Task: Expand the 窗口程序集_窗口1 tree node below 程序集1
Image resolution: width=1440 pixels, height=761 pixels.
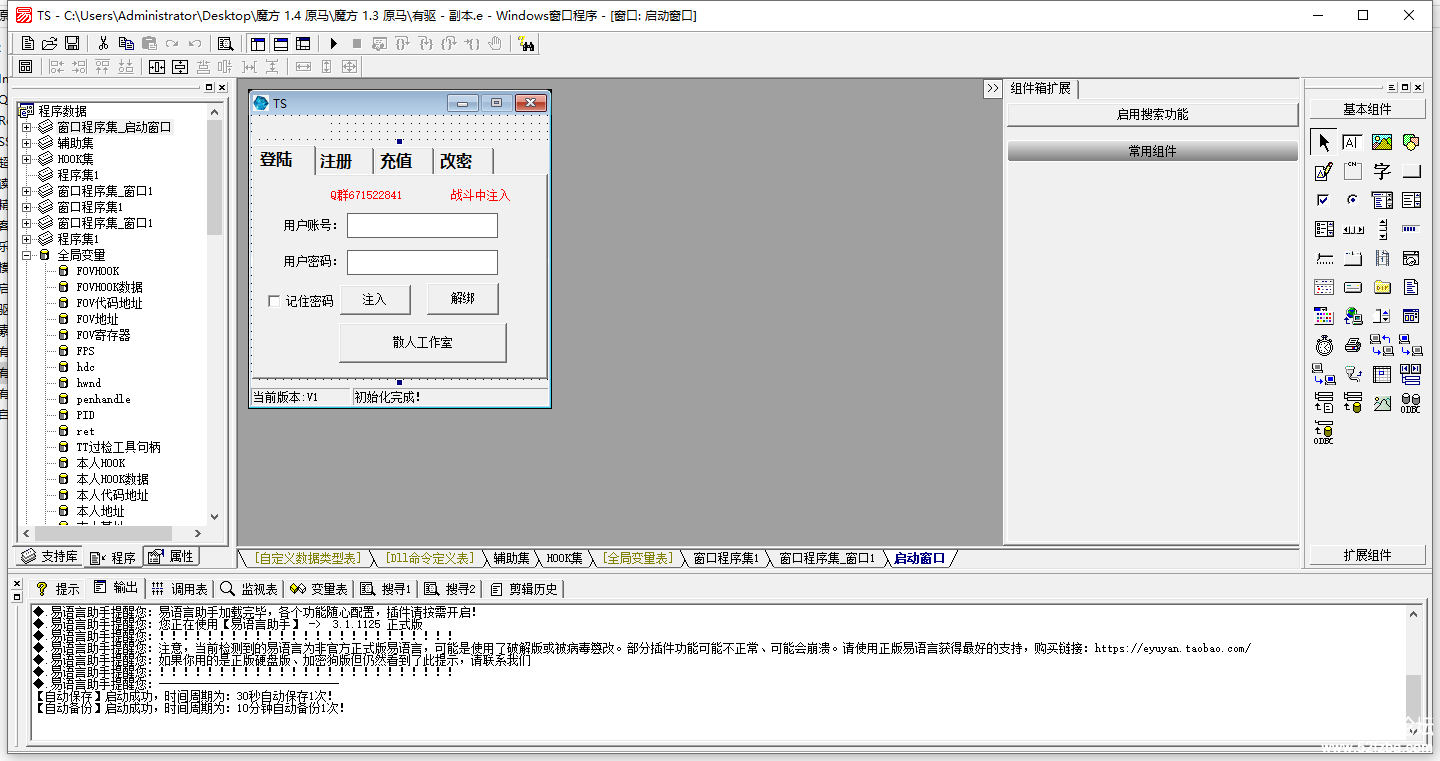Action: tap(27, 191)
